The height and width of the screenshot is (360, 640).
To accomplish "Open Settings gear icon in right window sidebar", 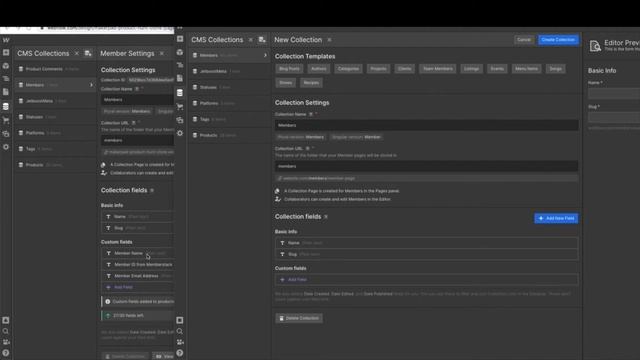I will pos(180,133).
